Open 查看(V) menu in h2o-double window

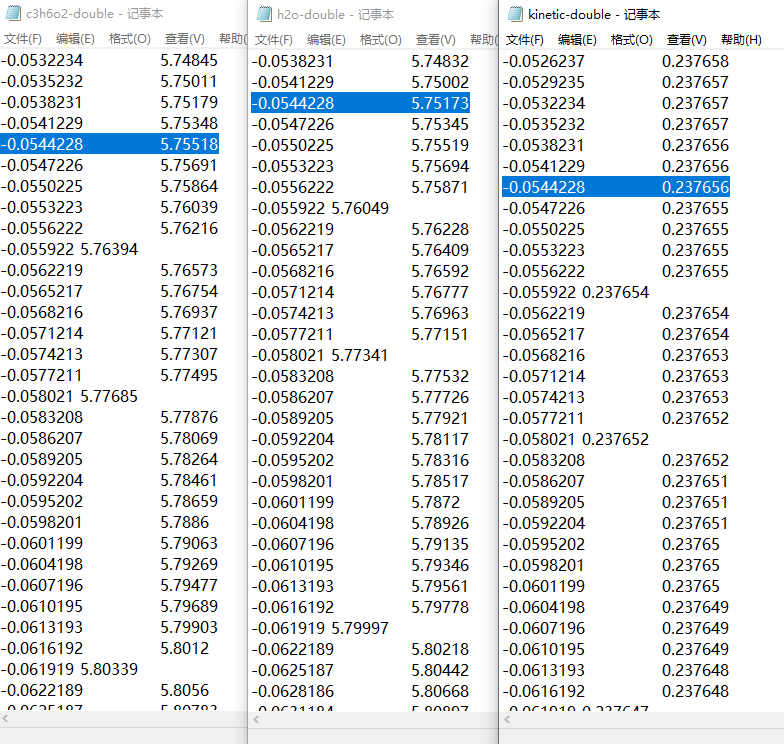pos(435,39)
